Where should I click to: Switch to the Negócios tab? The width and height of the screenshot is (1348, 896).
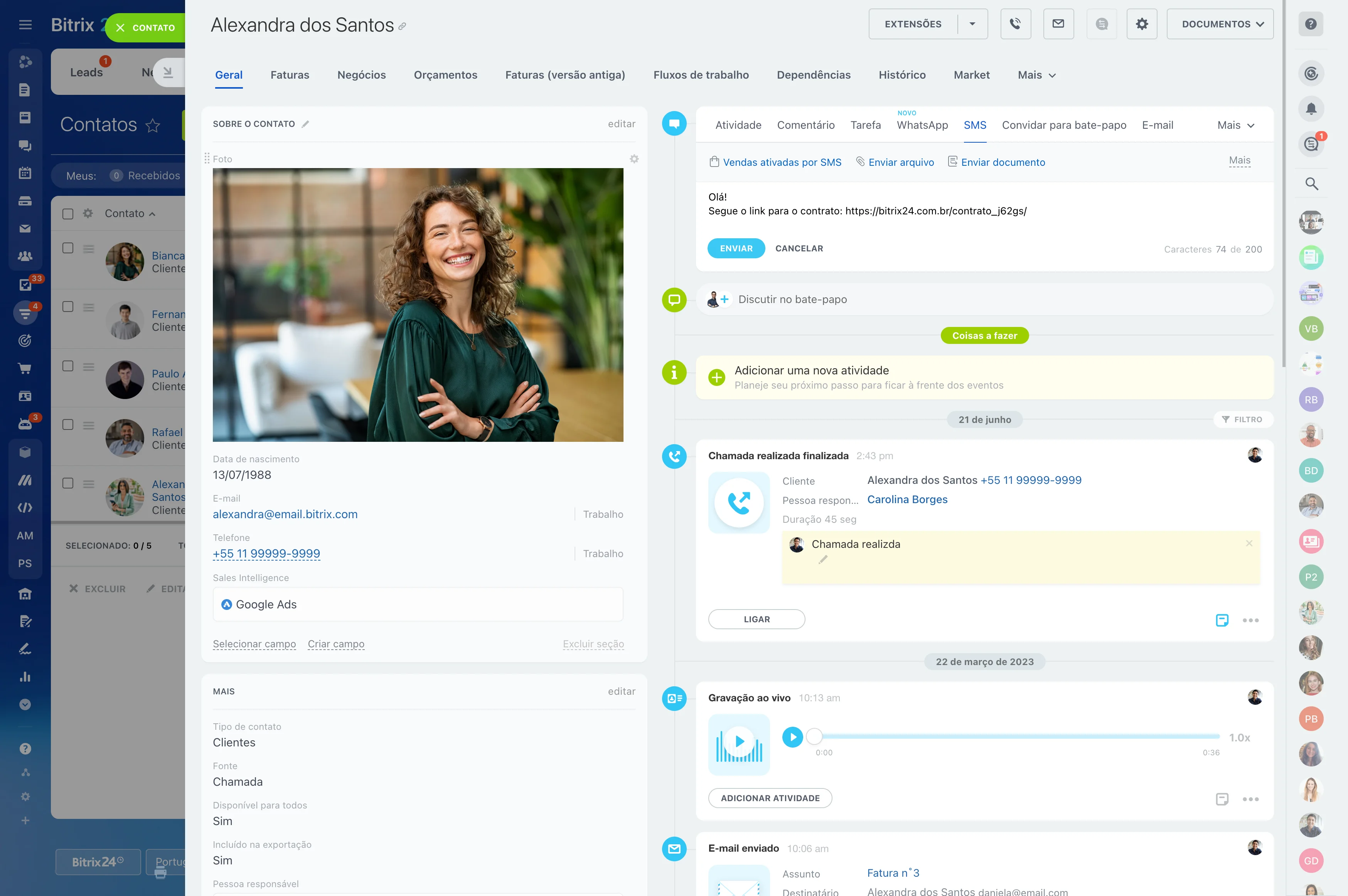click(x=361, y=75)
